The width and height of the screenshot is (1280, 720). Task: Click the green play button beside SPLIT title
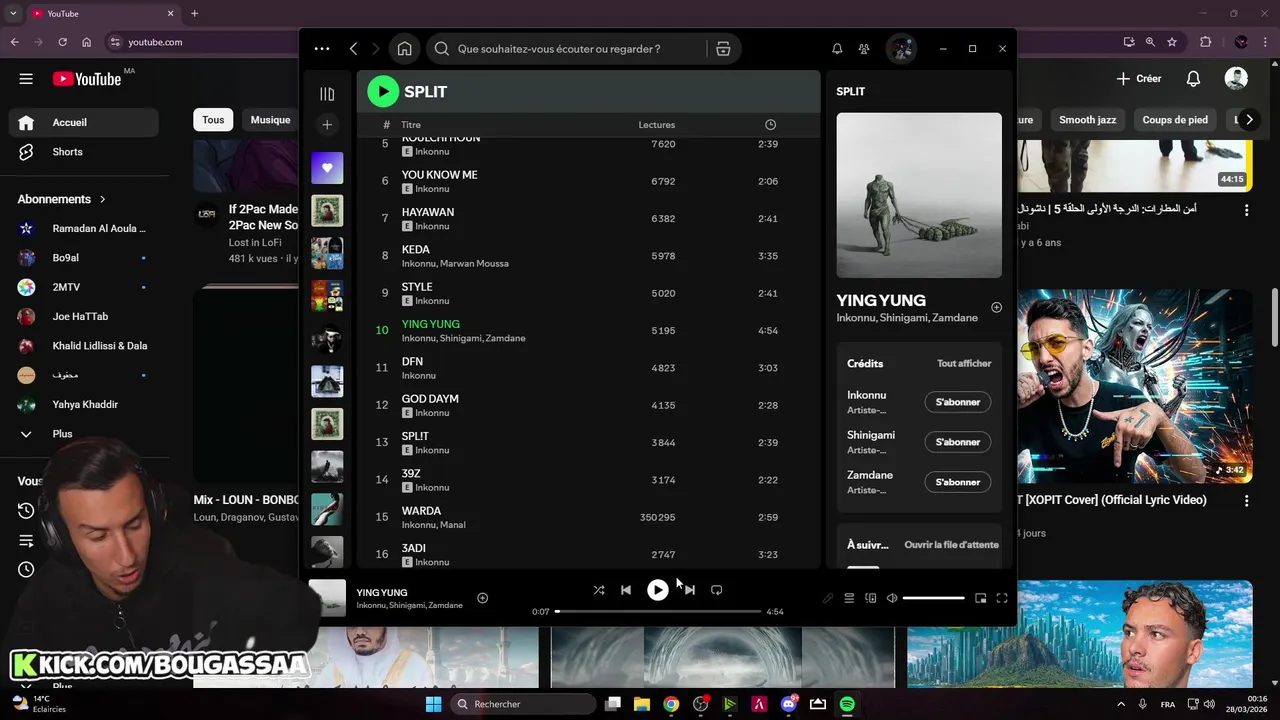click(x=383, y=91)
